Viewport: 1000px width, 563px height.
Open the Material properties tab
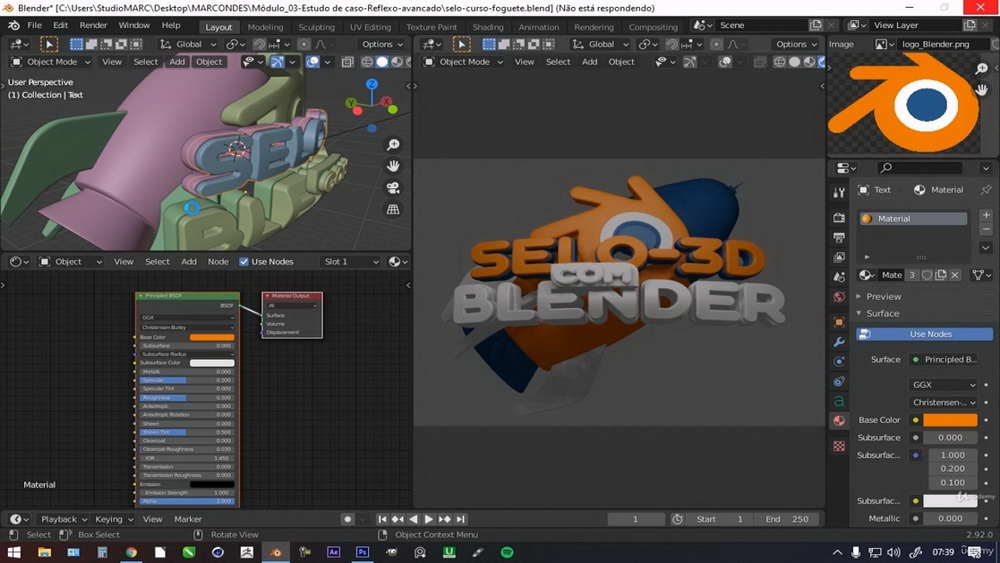[x=839, y=421]
